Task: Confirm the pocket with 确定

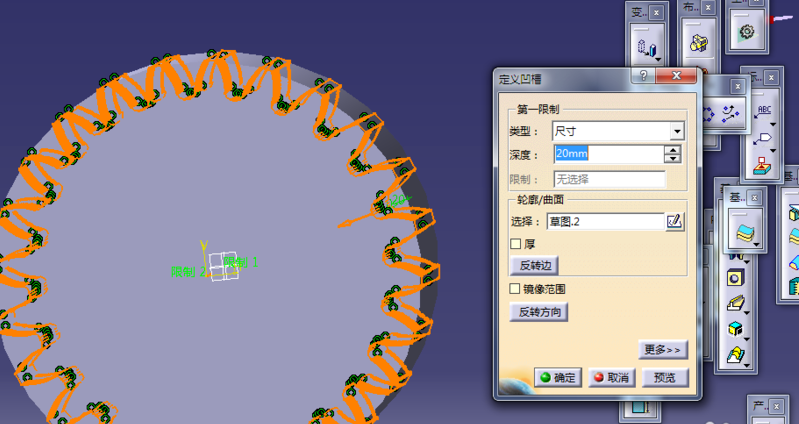Action: [x=557, y=377]
